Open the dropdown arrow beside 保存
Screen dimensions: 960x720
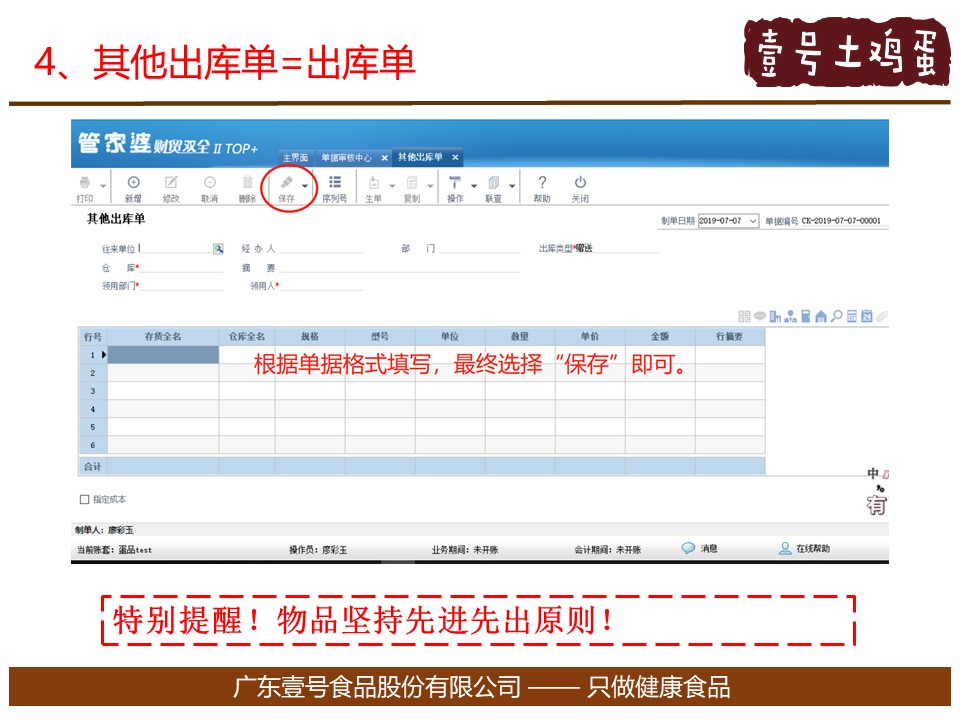(305, 185)
